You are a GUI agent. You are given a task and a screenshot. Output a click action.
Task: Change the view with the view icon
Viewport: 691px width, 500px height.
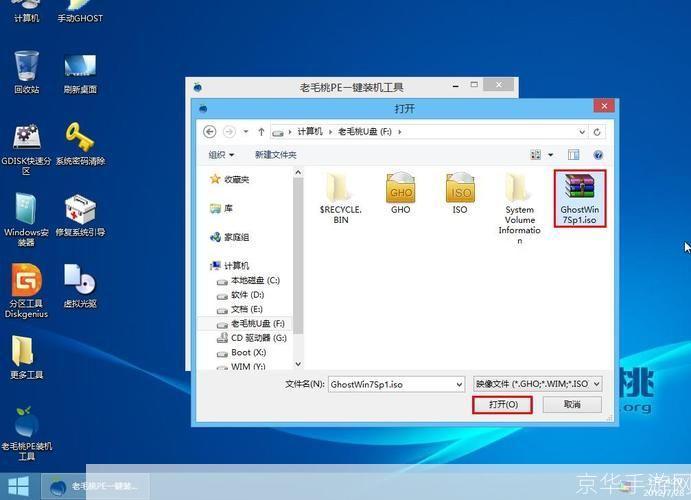535,155
